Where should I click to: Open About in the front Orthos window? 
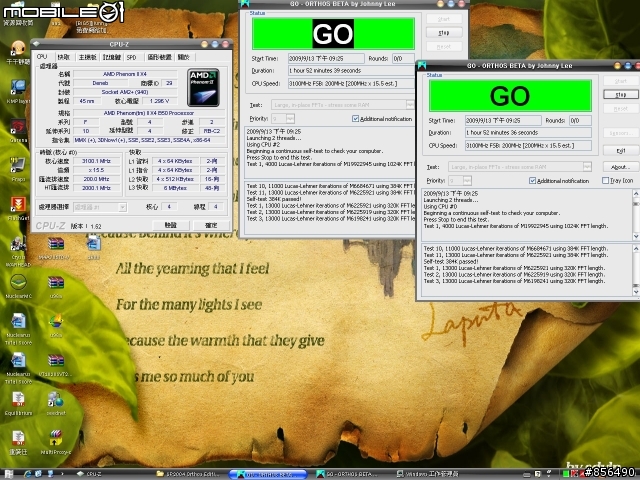[x=621, y=167]
